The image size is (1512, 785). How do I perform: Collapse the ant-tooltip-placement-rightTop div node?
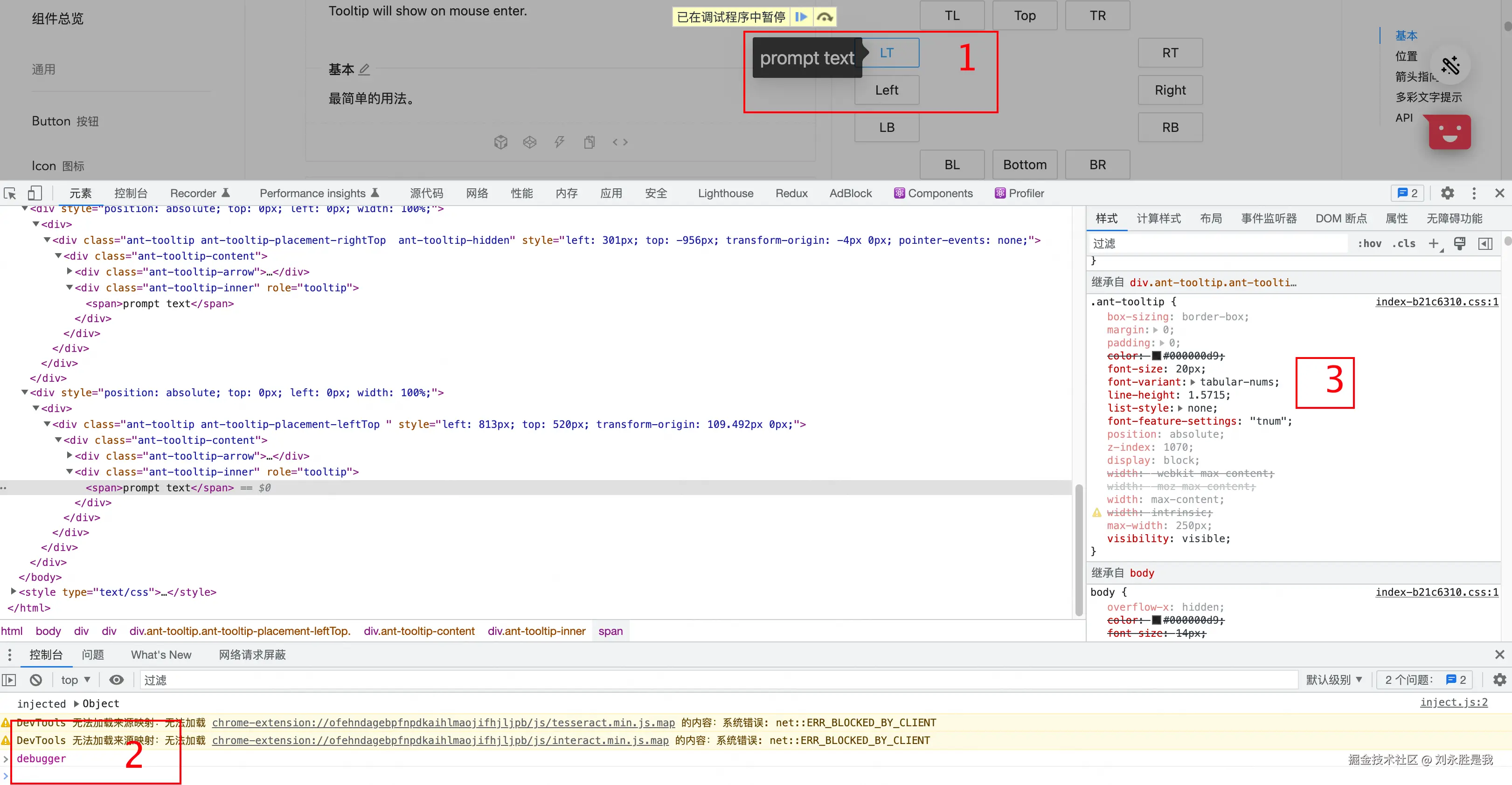[47, 240]
